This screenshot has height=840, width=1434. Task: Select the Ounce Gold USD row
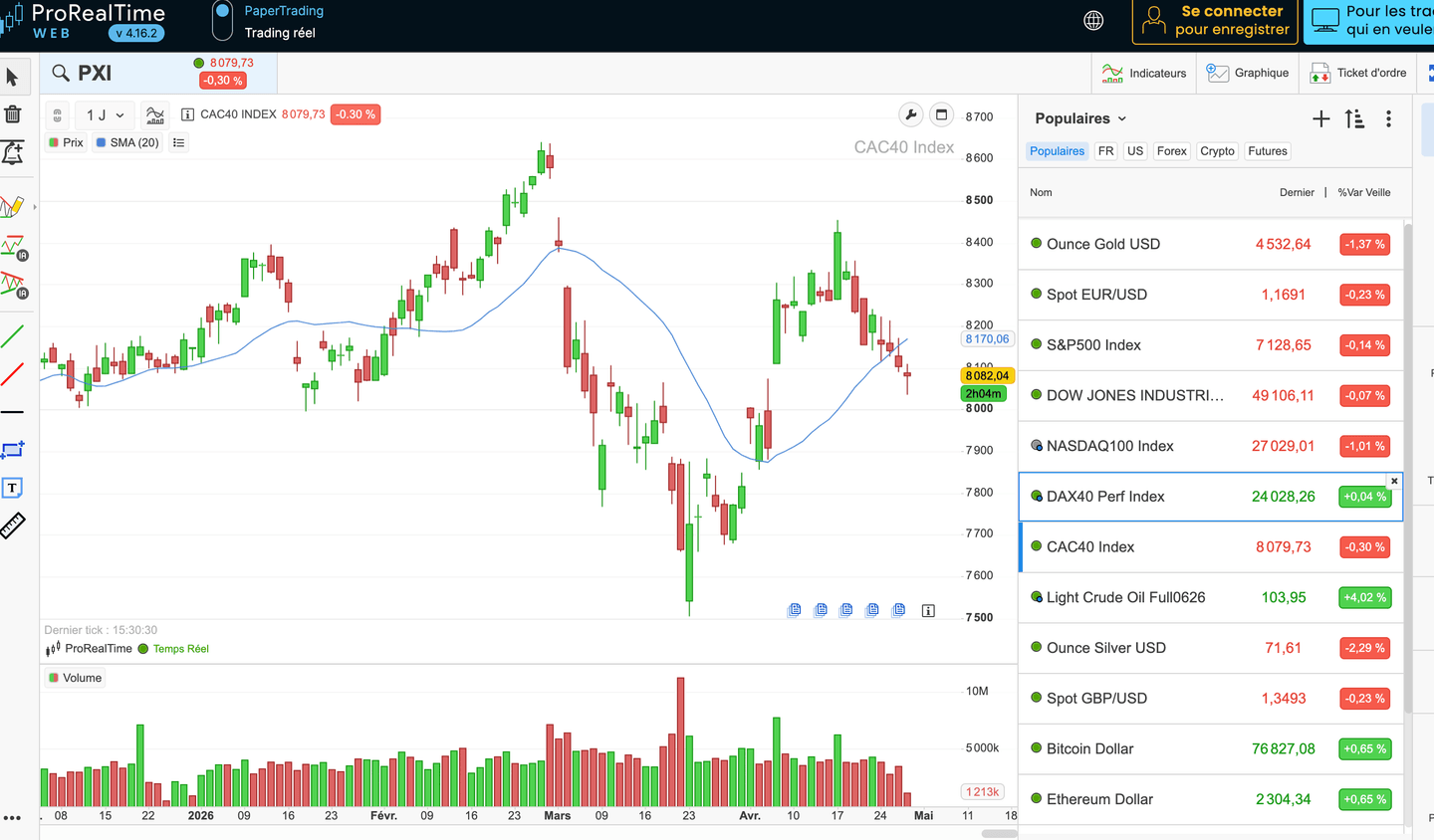(x=1211, y=244)
